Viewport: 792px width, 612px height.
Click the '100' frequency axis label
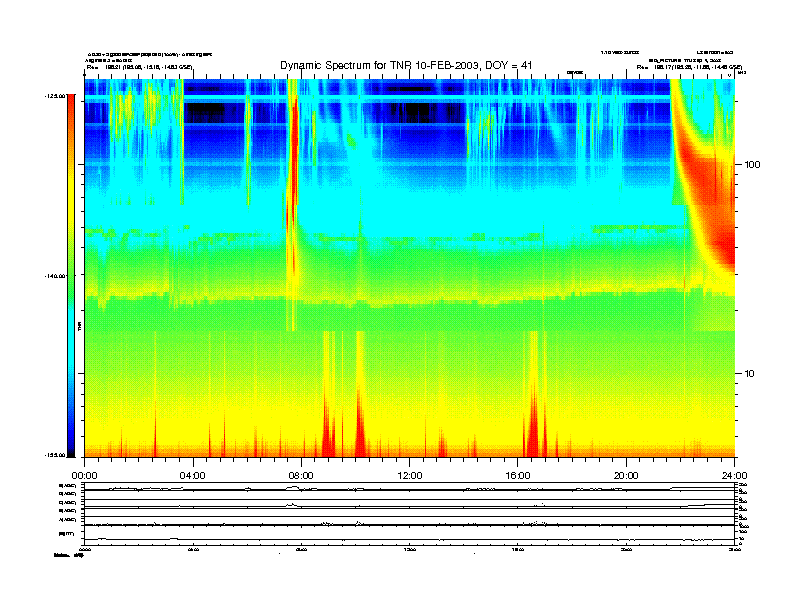pos(752,165)
